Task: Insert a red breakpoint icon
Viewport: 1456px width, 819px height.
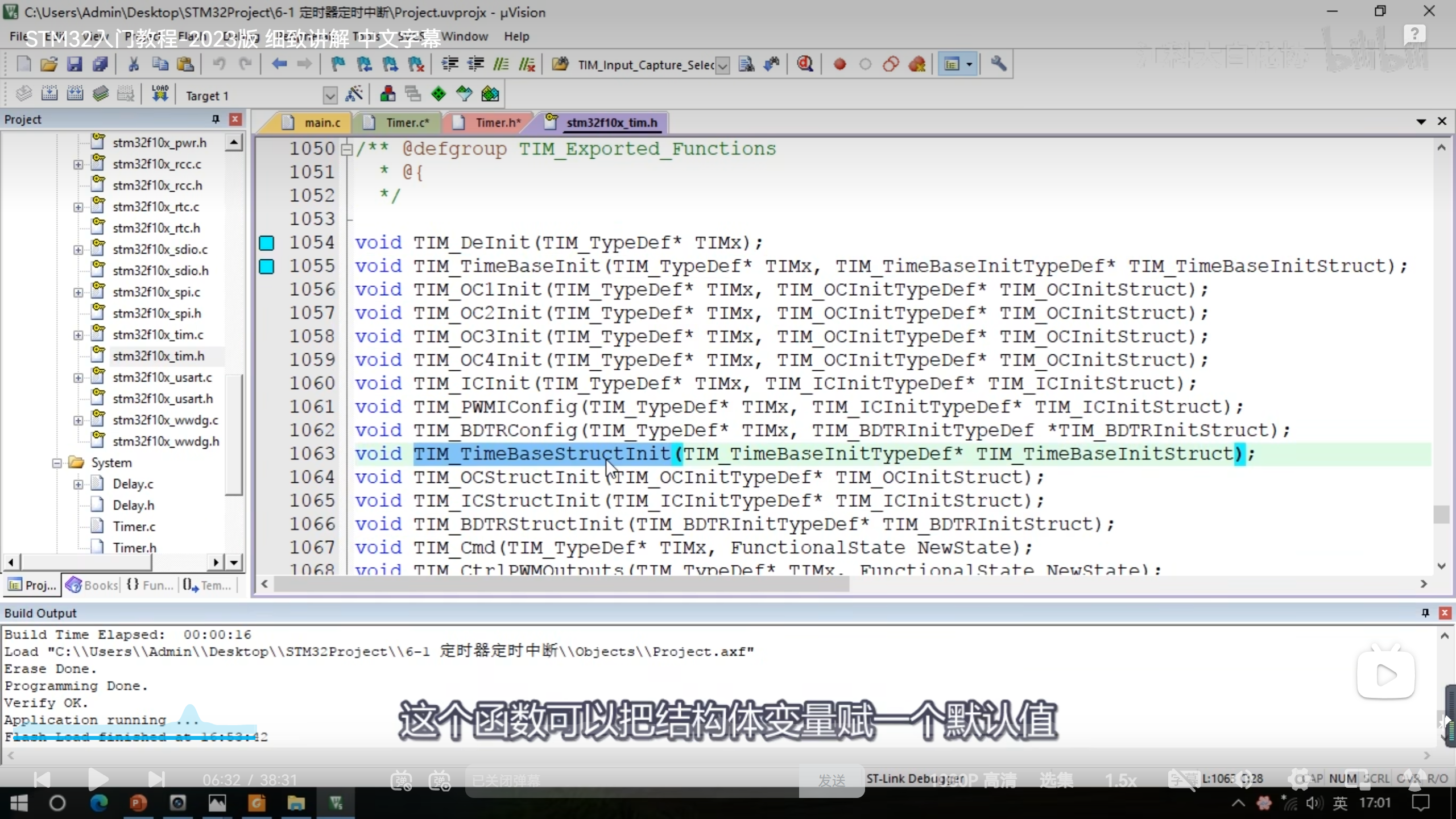Action: tap(839, 64)
